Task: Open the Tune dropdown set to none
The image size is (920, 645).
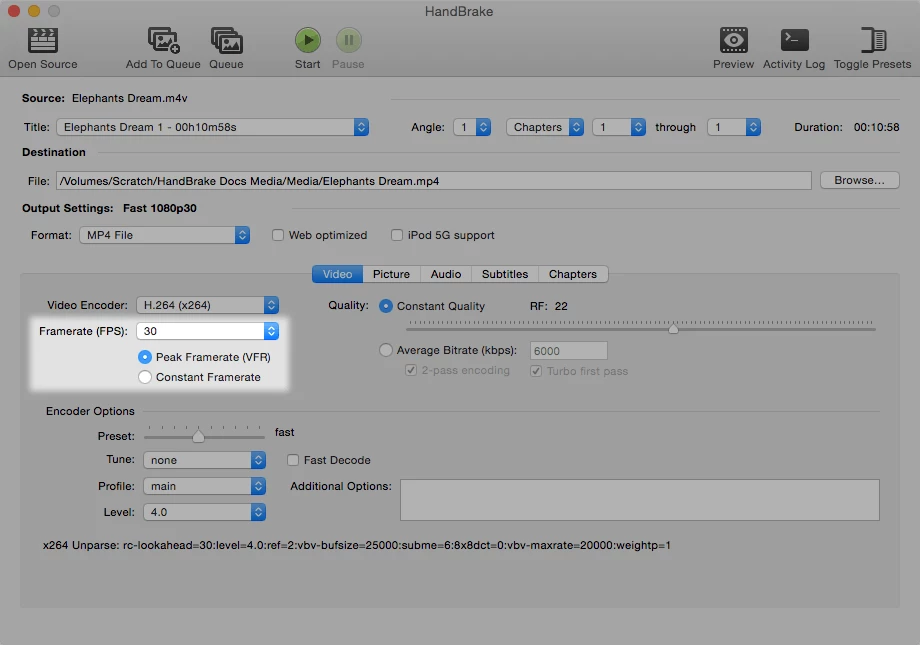Action: [x=204, y=460]
